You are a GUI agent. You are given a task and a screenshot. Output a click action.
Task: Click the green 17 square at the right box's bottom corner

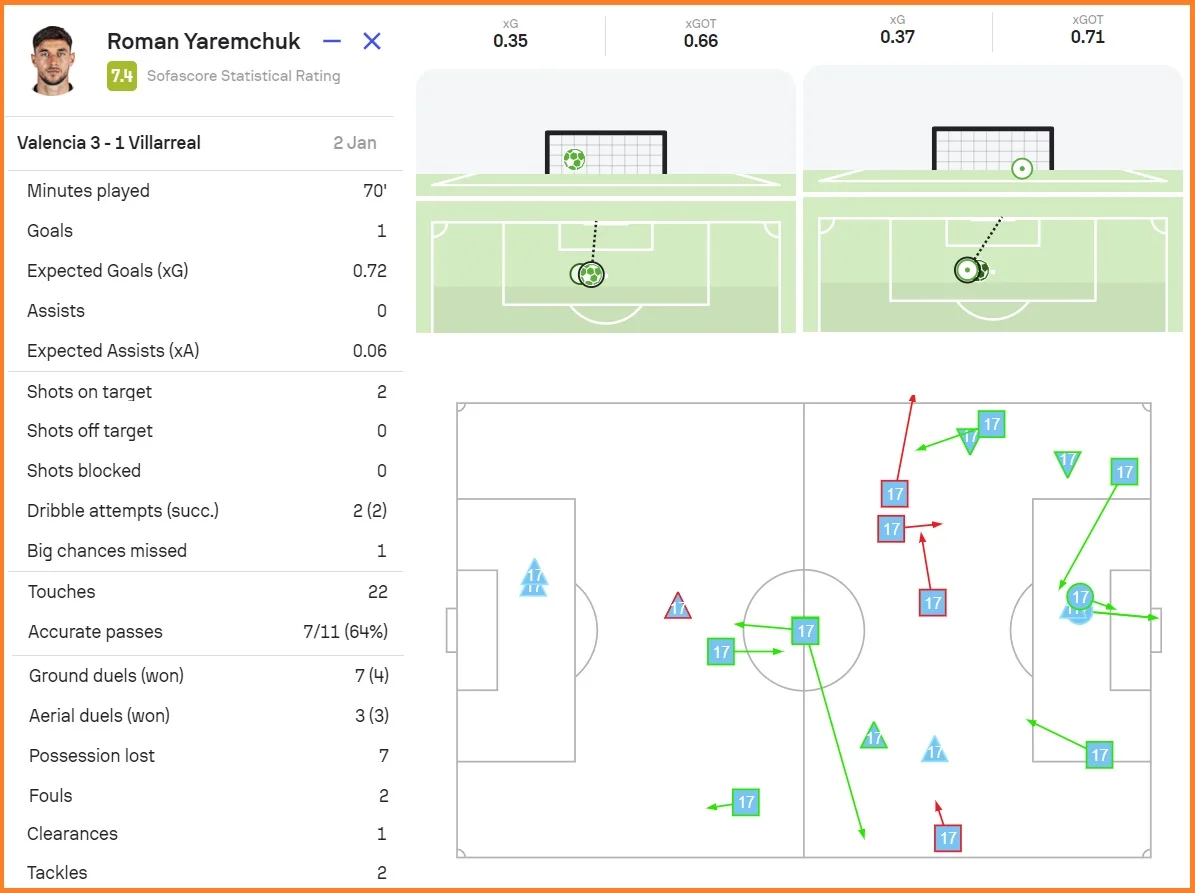point(1100,755)
